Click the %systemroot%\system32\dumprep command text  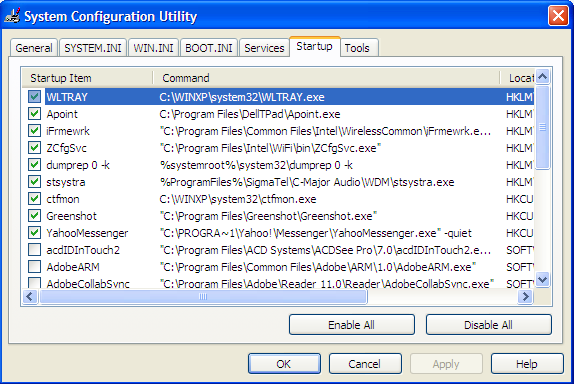coord(256,165)
